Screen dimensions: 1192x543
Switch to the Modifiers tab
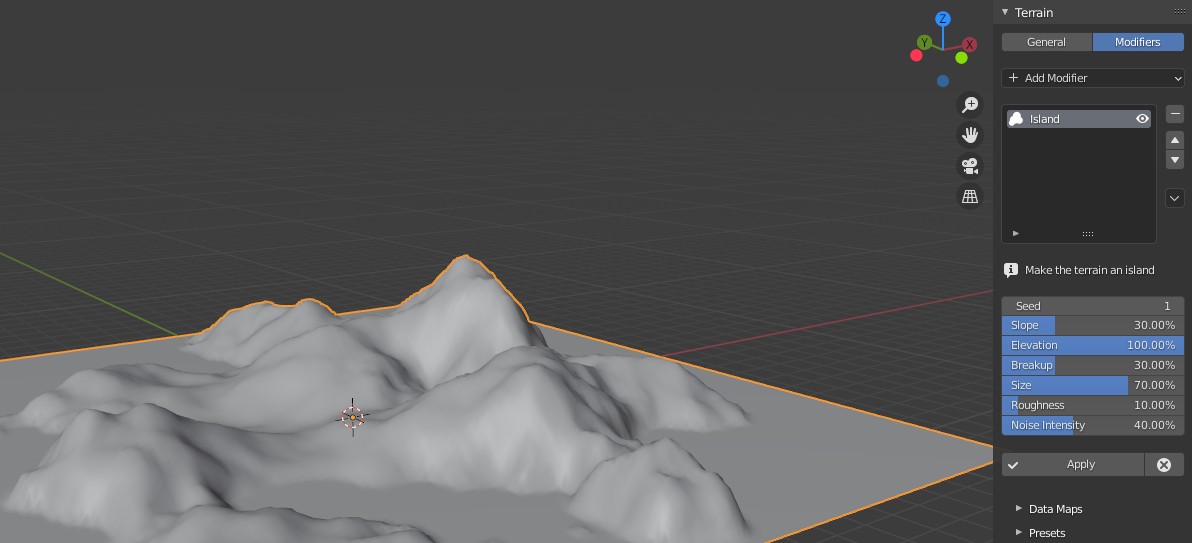1138,42
